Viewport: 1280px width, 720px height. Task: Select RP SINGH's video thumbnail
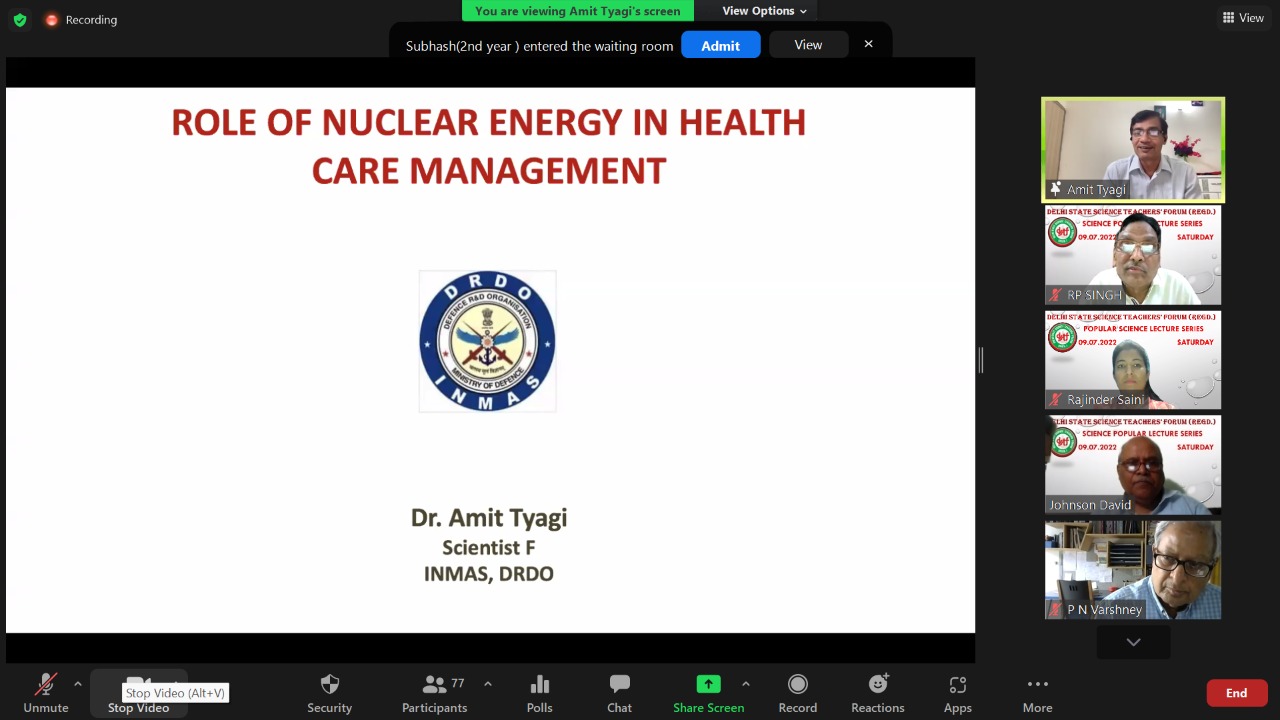point(1133,255)
